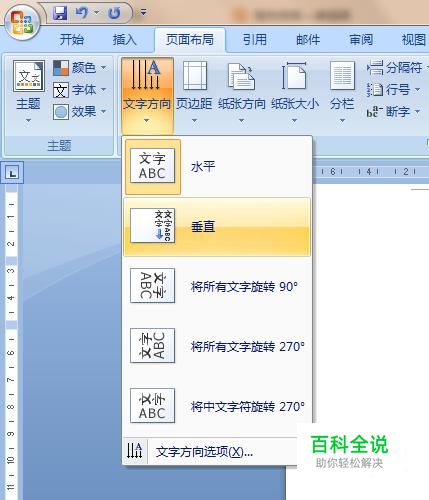Click the horizontal ruler at mark 4

[368, 172]
